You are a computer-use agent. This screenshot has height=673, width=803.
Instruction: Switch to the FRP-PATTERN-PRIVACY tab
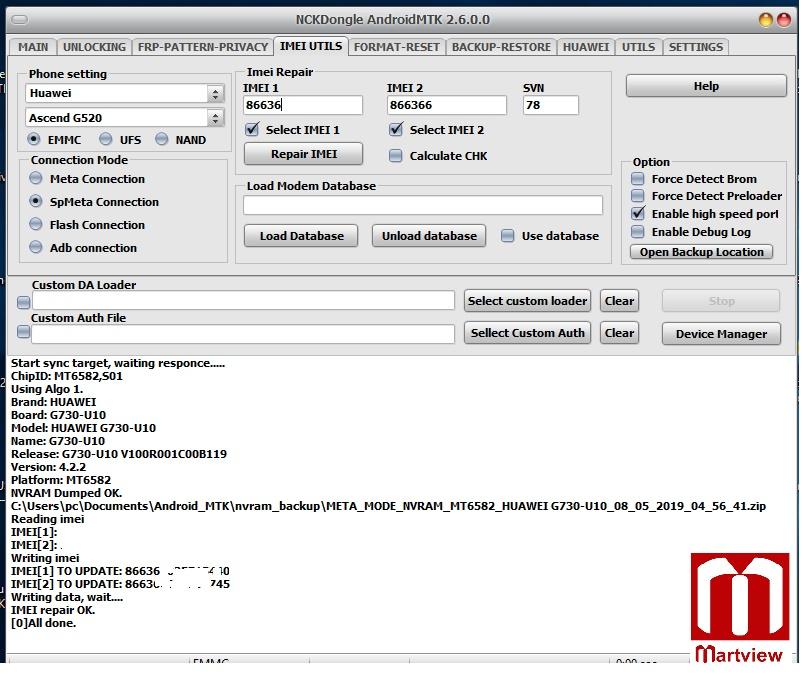point(203,47)
